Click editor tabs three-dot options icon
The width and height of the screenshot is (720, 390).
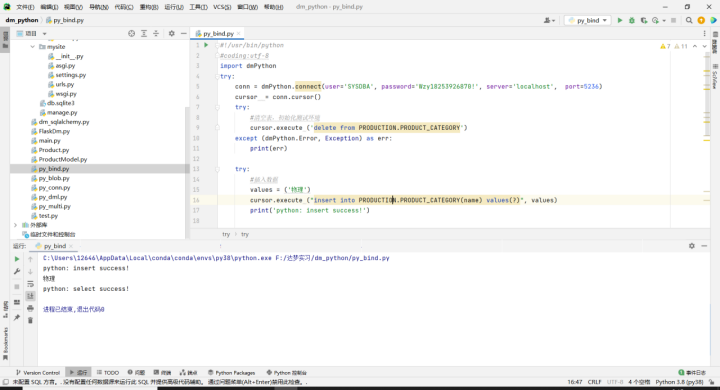tap(704, 34)
